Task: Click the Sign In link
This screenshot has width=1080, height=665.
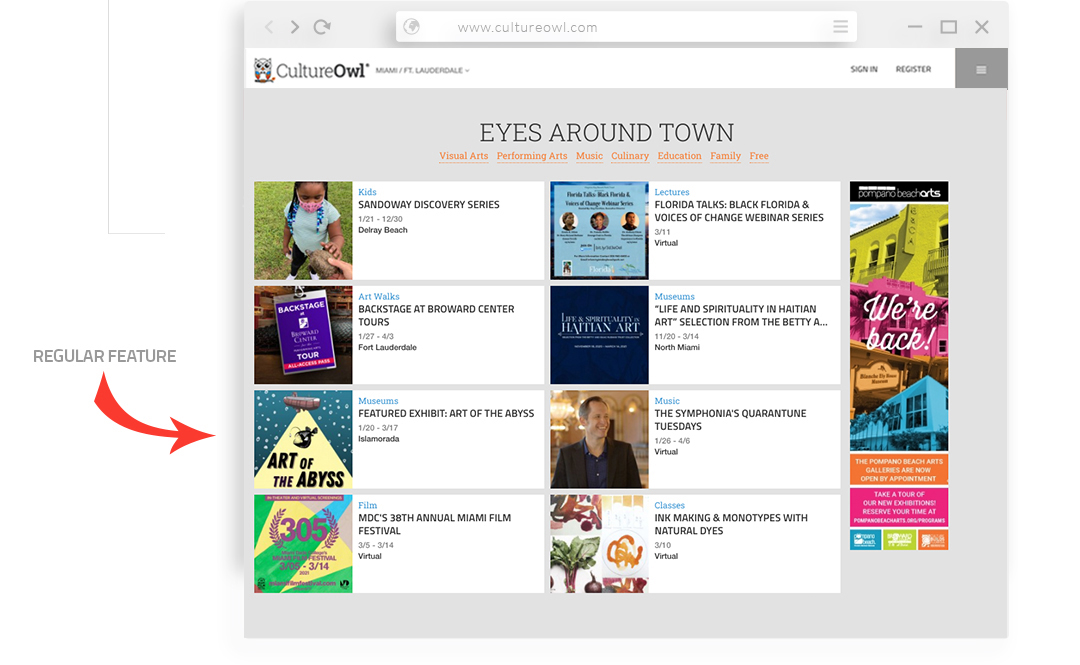Action: pos(864,69)
